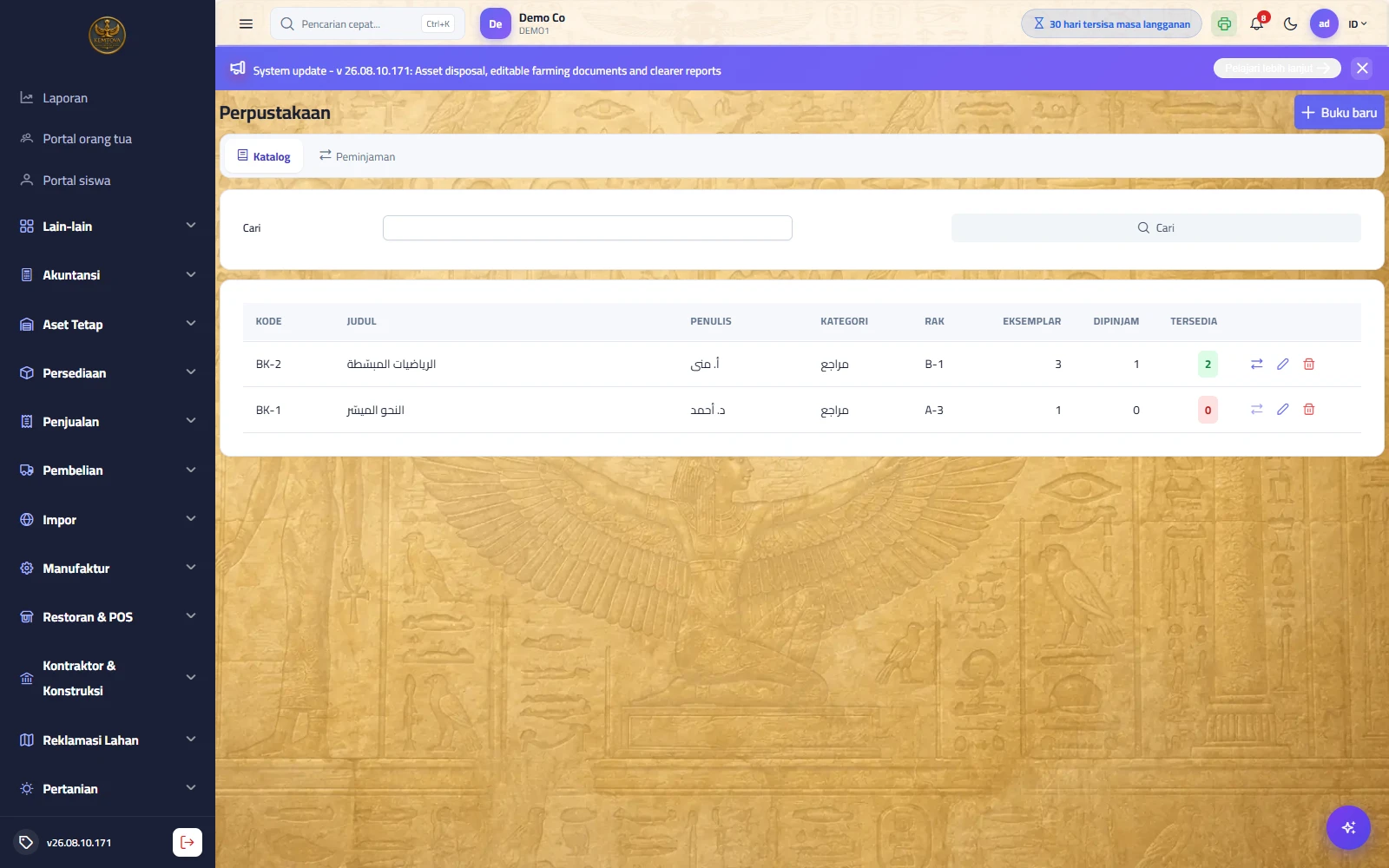Click the lend icon for BK-2
1389x868 pixels.
click(1256, 365)
